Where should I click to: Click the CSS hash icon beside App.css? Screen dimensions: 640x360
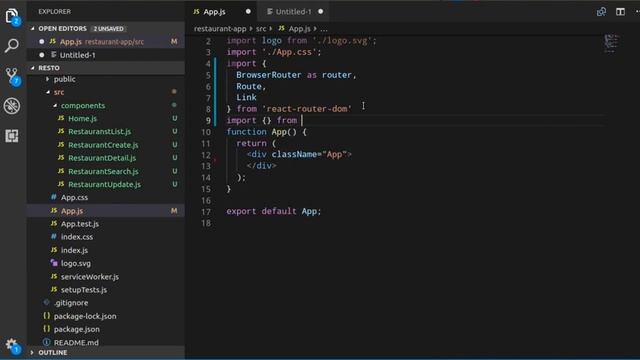(x=53, y=197)
